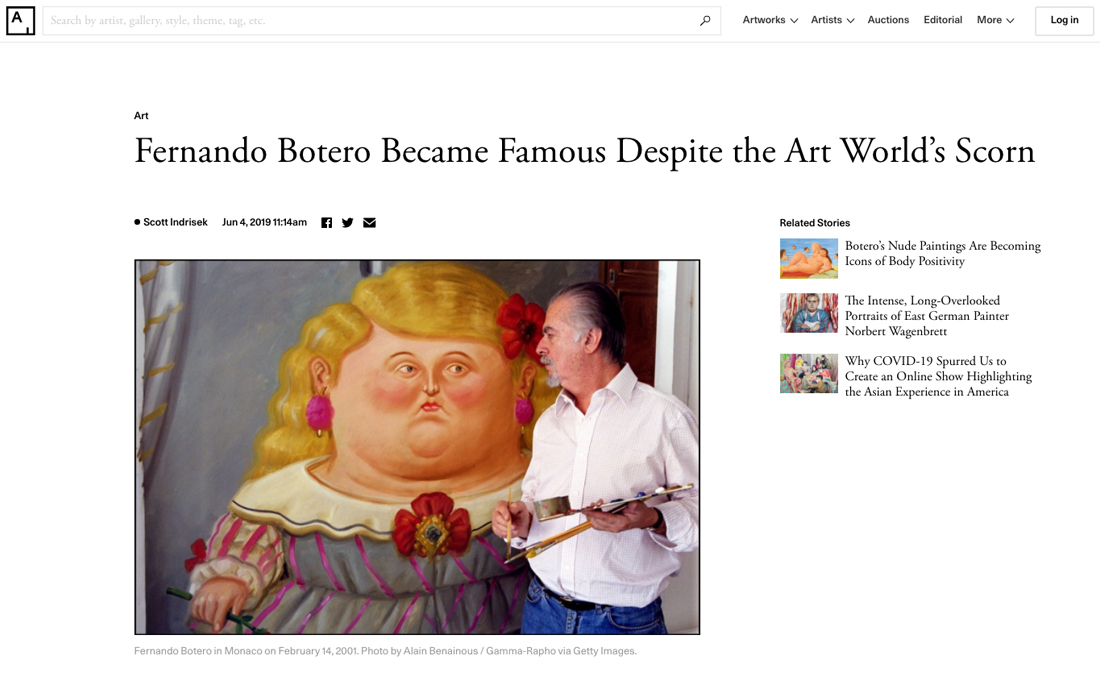Open COVID-19 online show story thumbnail
Image resolution: width=1100 pixels, height=675 pixels.
click(x=808, y=373)
